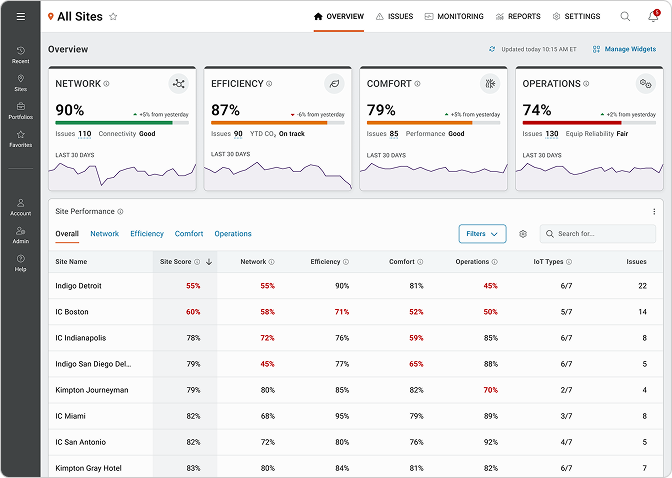672x478 pixels.
Task: Open Recent from the sidebar
Action: pos(20,55)
